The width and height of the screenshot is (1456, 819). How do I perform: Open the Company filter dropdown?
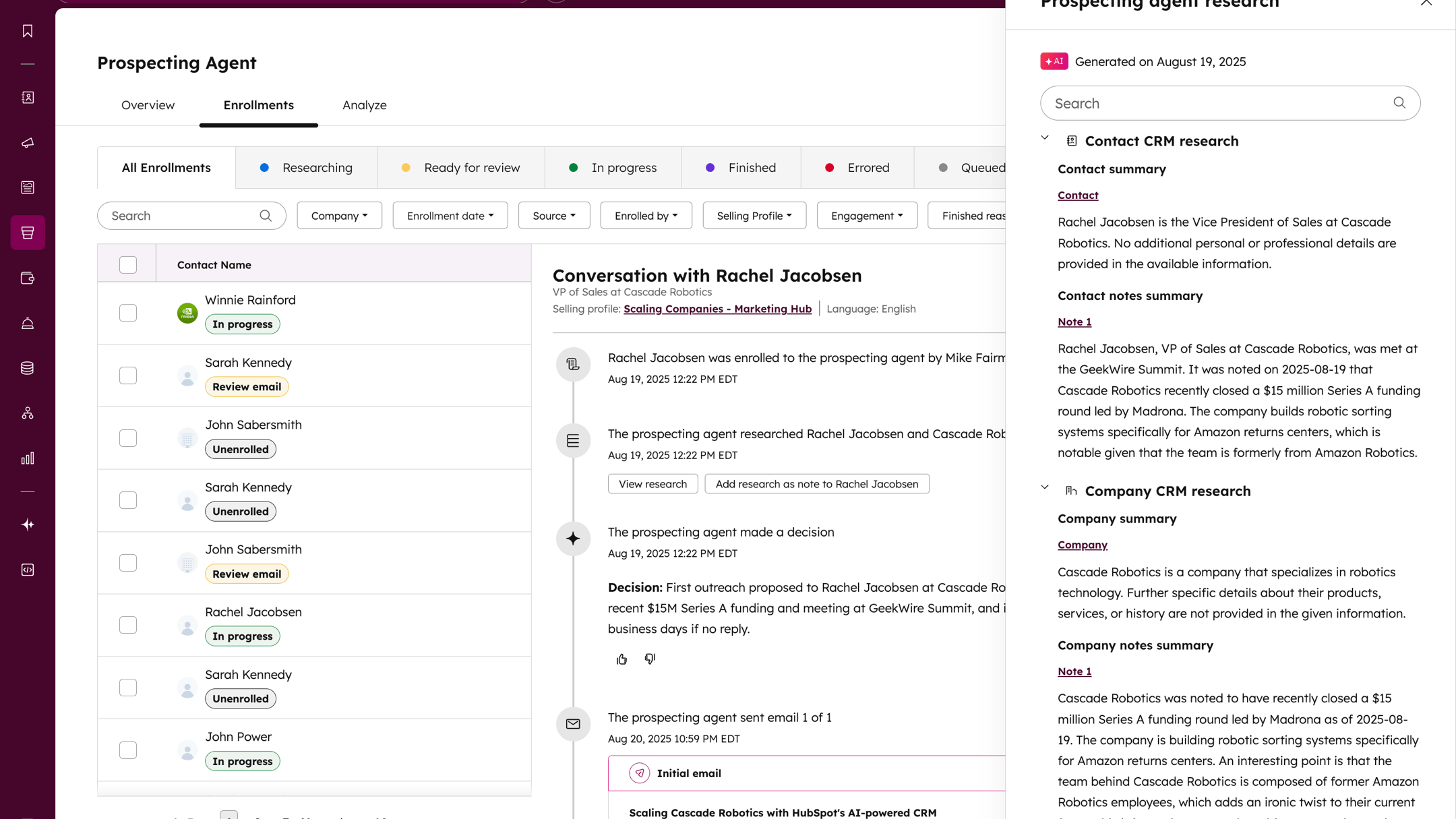339,216
